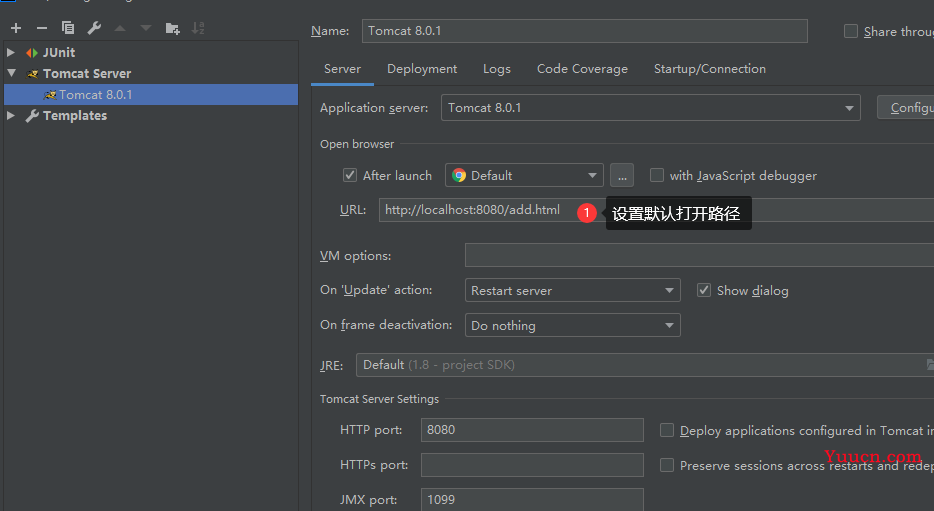Open the On 'Update' action dropdown
Viewport: 934px width, 511px height.
(572, 291)
